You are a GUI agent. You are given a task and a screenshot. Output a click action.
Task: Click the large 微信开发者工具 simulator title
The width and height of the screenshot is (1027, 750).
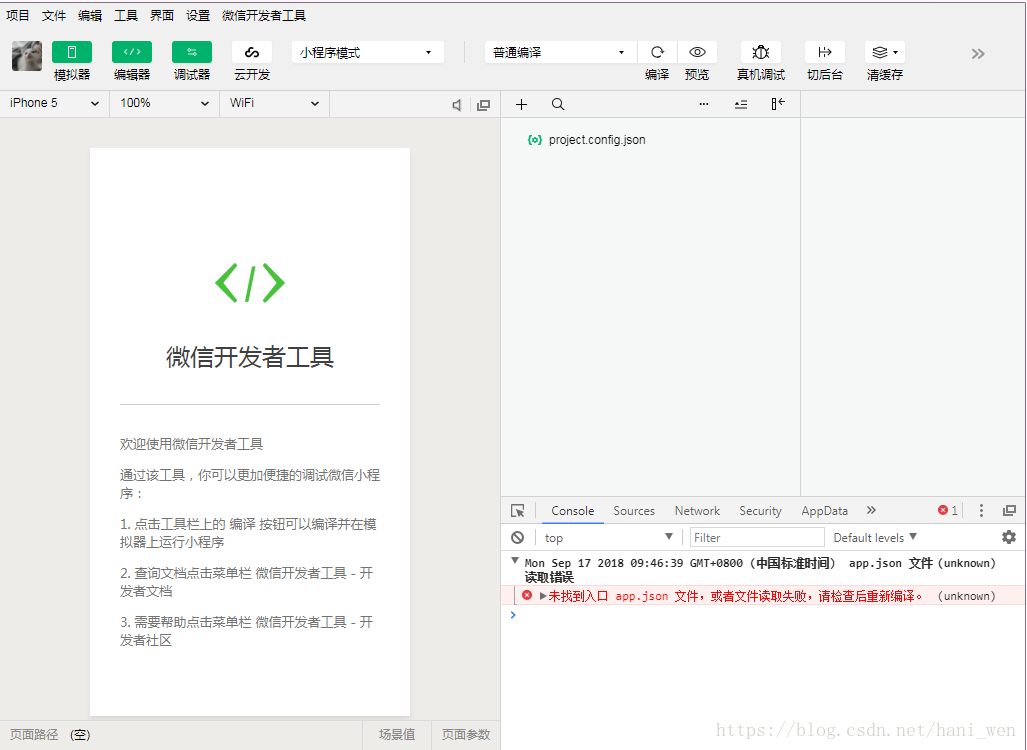(250, 357)
